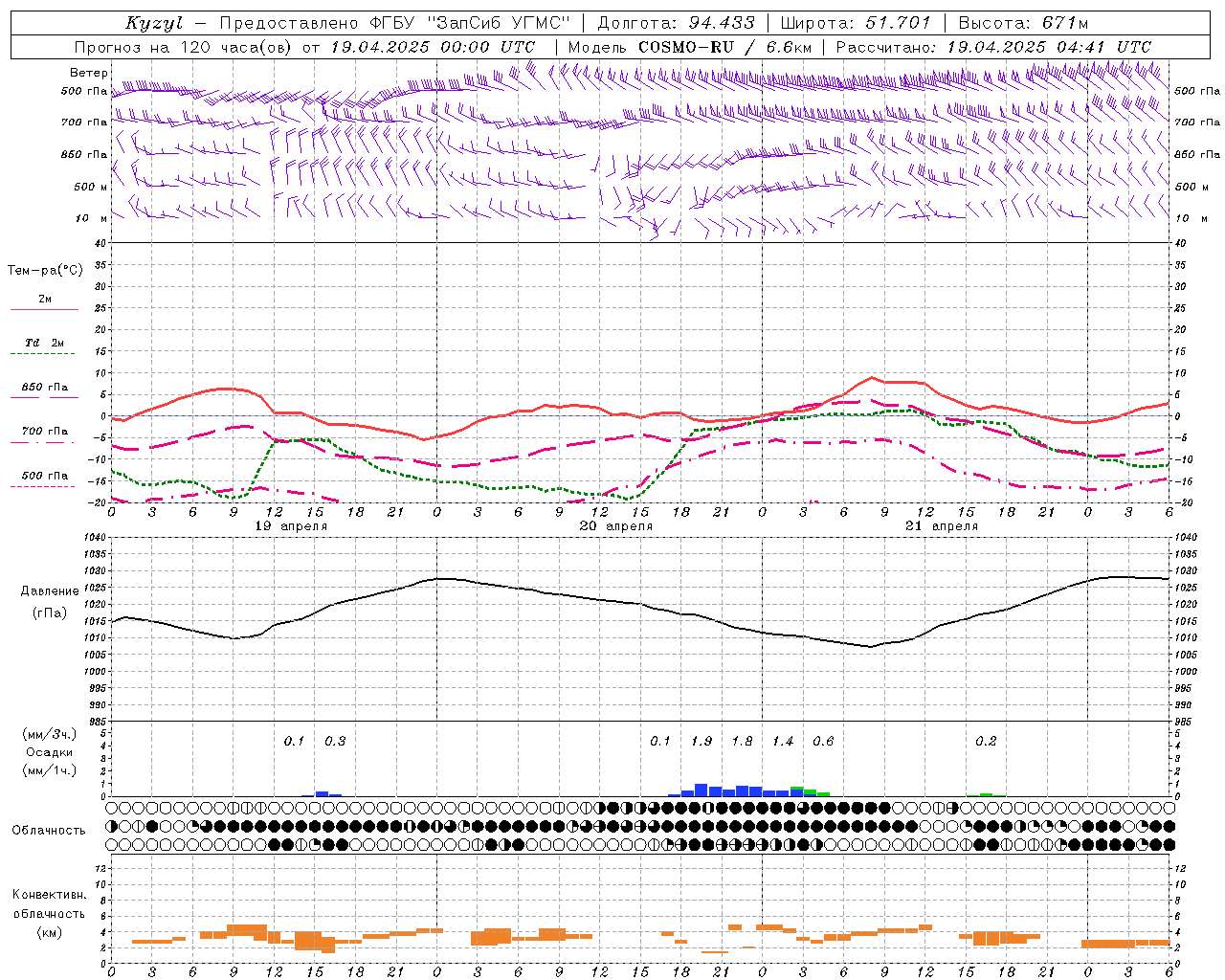Click the elevation text Высота: 671м

coord(1024,23)
